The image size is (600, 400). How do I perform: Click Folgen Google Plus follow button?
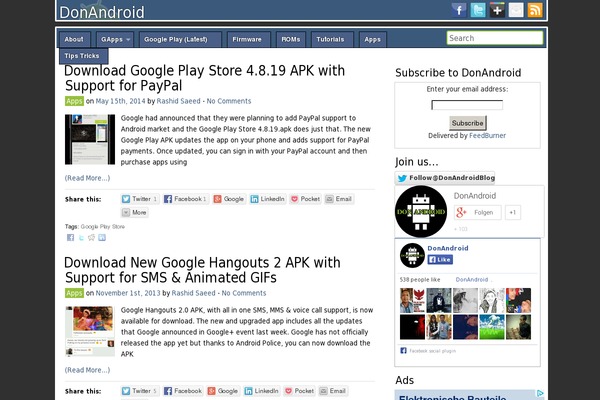tap(478, 212)
